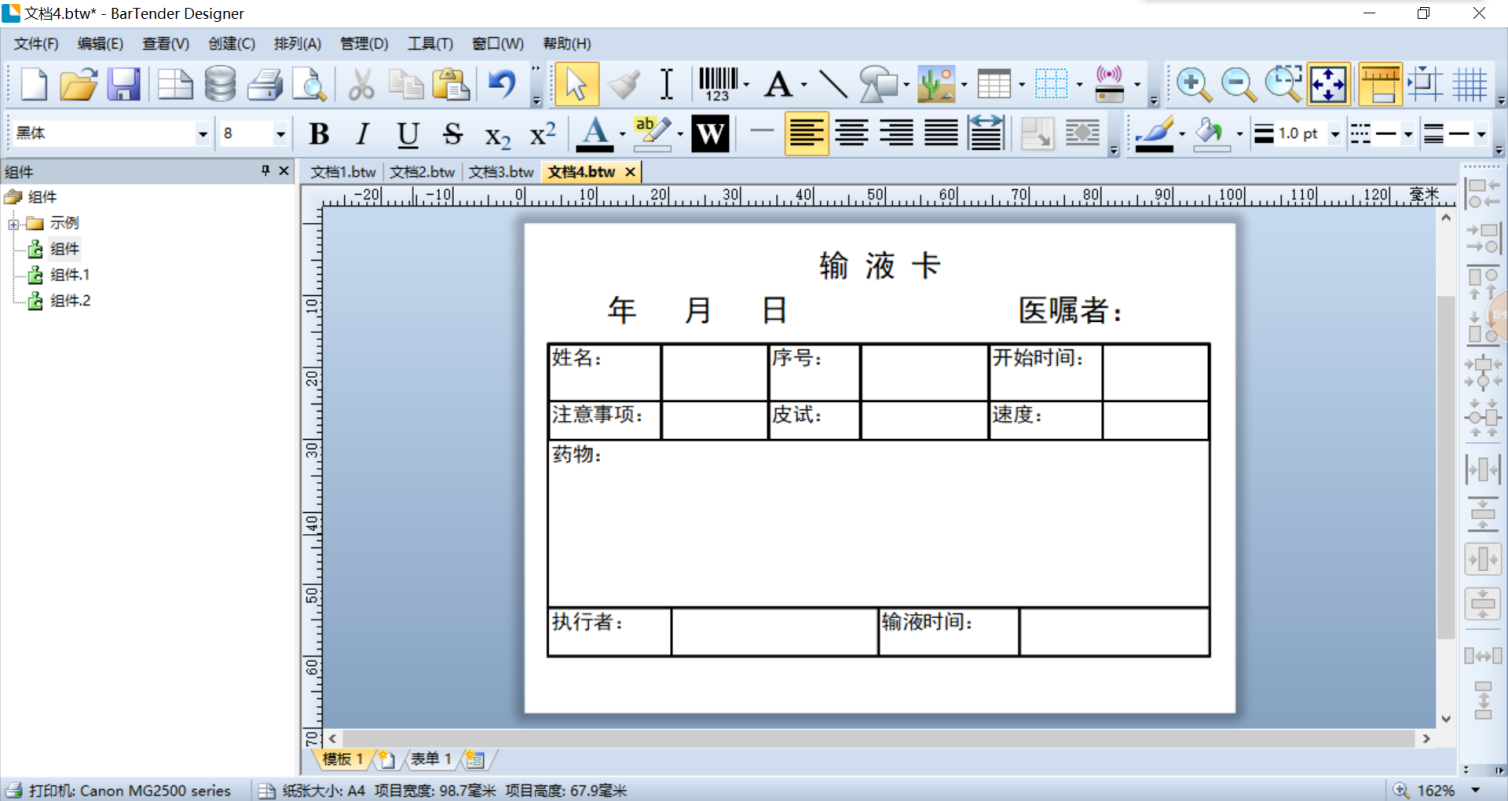Select the text A creation tool
Viewport: 1508px width, 801px height.
(778, 84)
